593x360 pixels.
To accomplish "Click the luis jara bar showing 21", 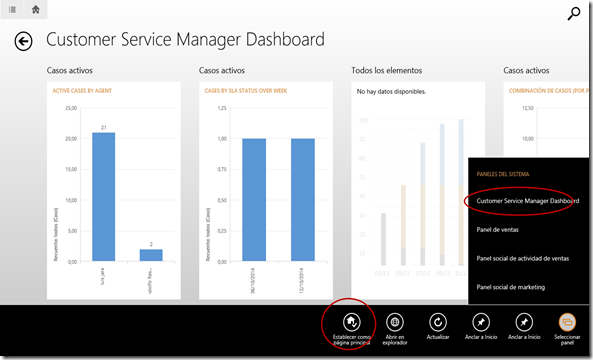I will coord(104,197).
